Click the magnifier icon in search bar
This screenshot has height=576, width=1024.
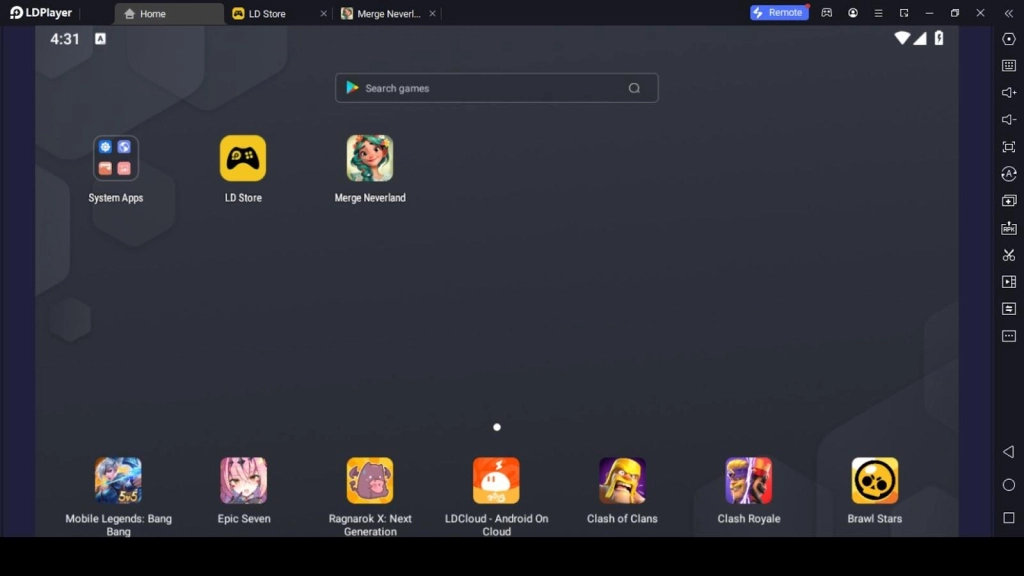point(634,88)
